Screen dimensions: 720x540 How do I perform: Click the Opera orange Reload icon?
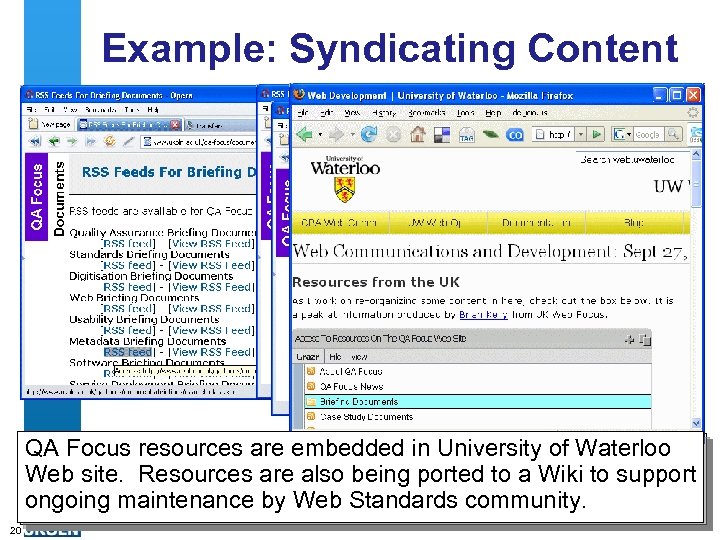(x=109, y=141)
